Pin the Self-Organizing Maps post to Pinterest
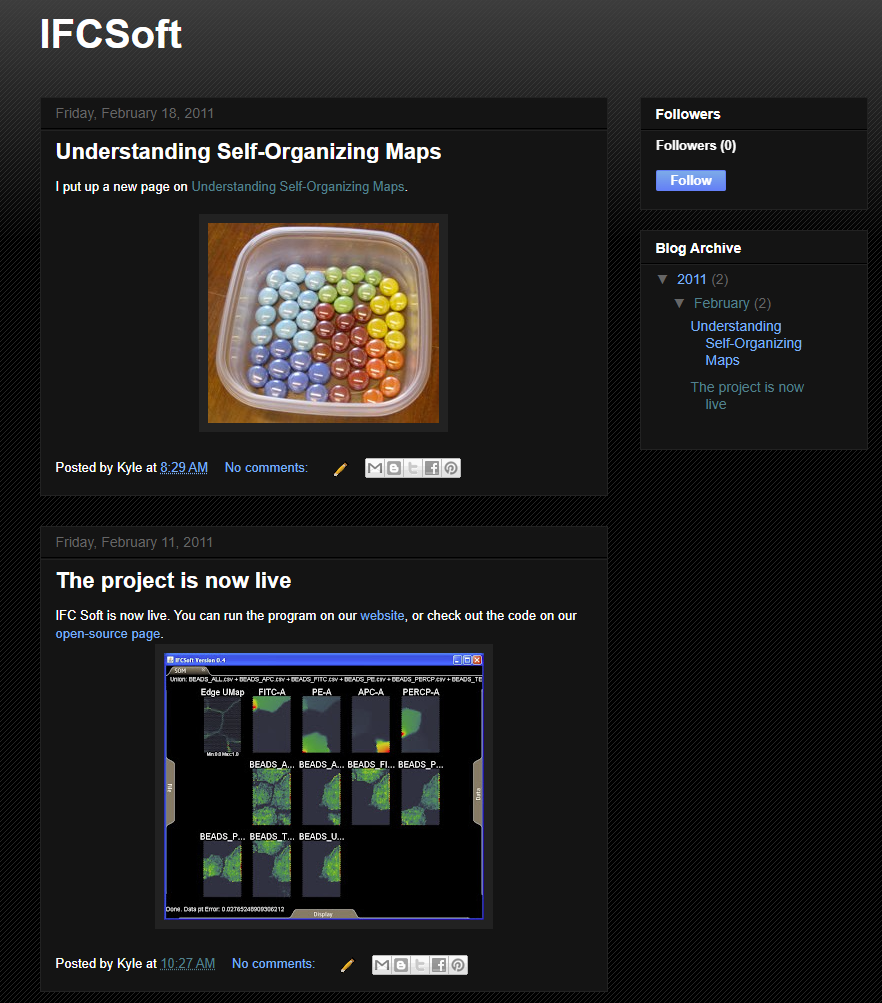Viewport: 882px width, 1003px height. click(451, 468)
